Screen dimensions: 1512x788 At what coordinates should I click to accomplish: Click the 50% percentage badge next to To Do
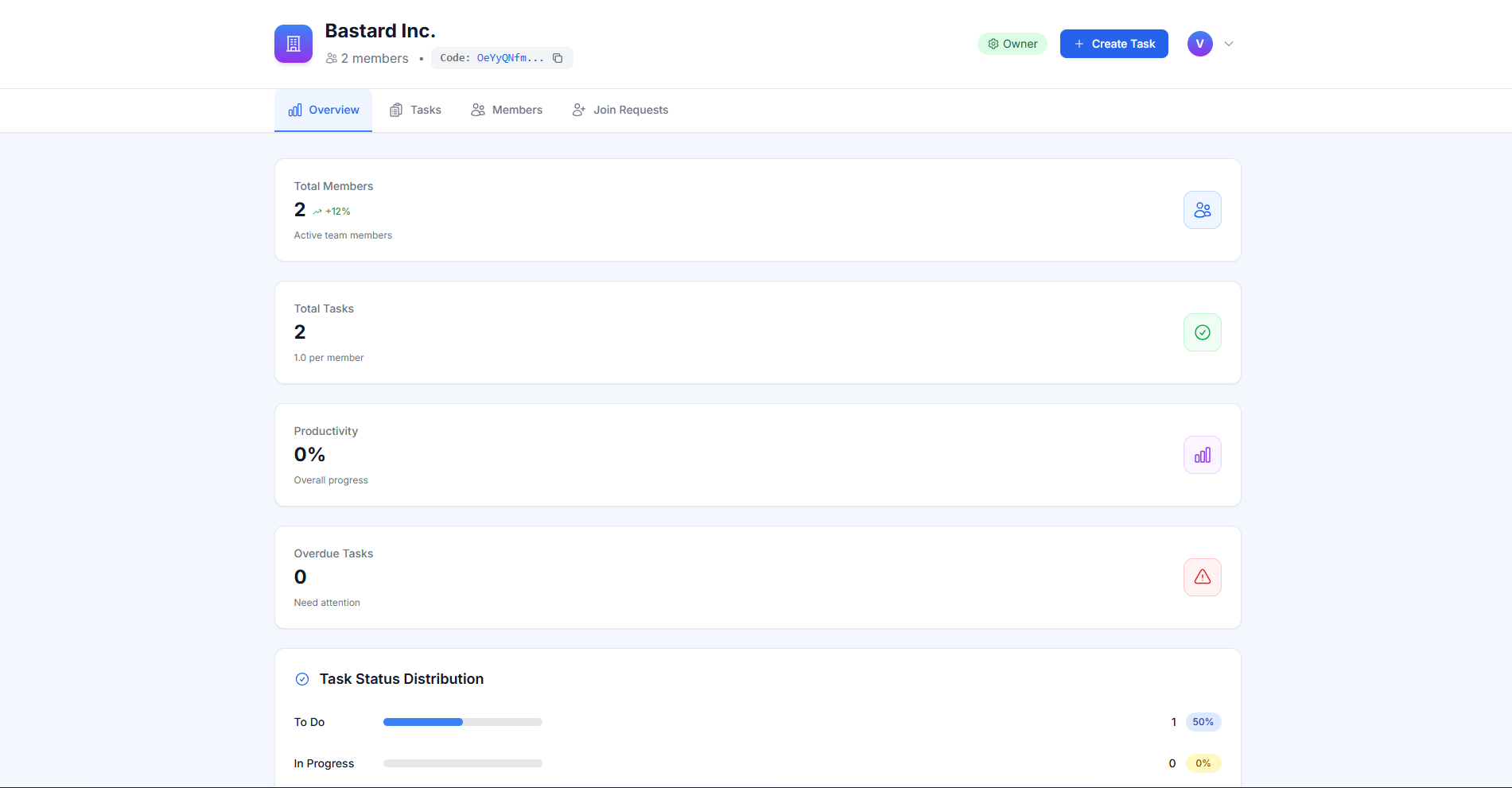[x=1203, y=721]
